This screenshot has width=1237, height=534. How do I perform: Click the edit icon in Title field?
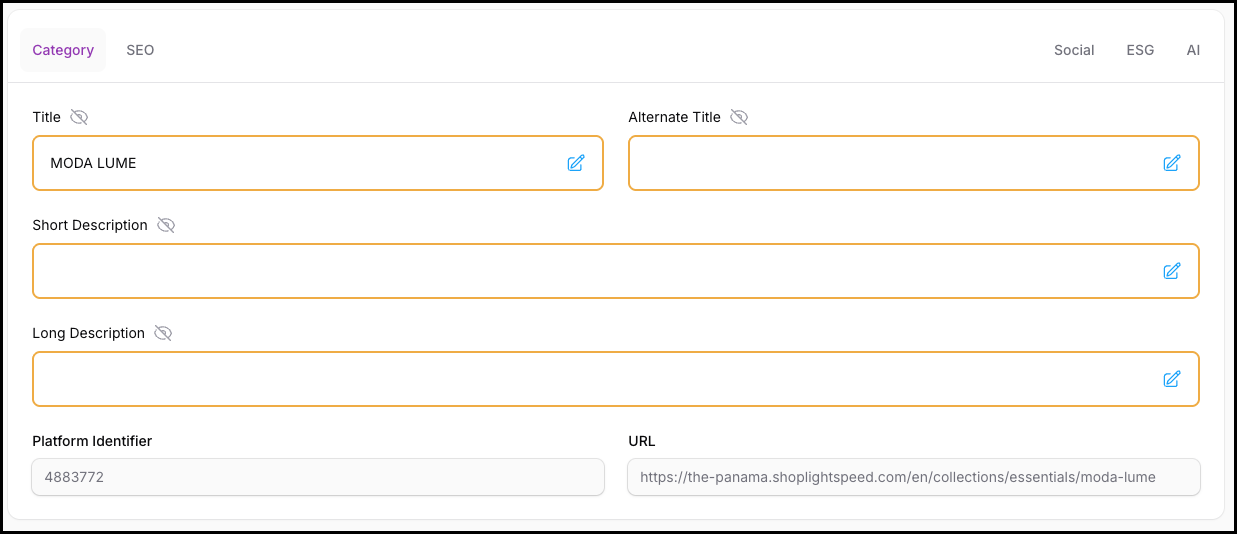click(x=576, y=163)
